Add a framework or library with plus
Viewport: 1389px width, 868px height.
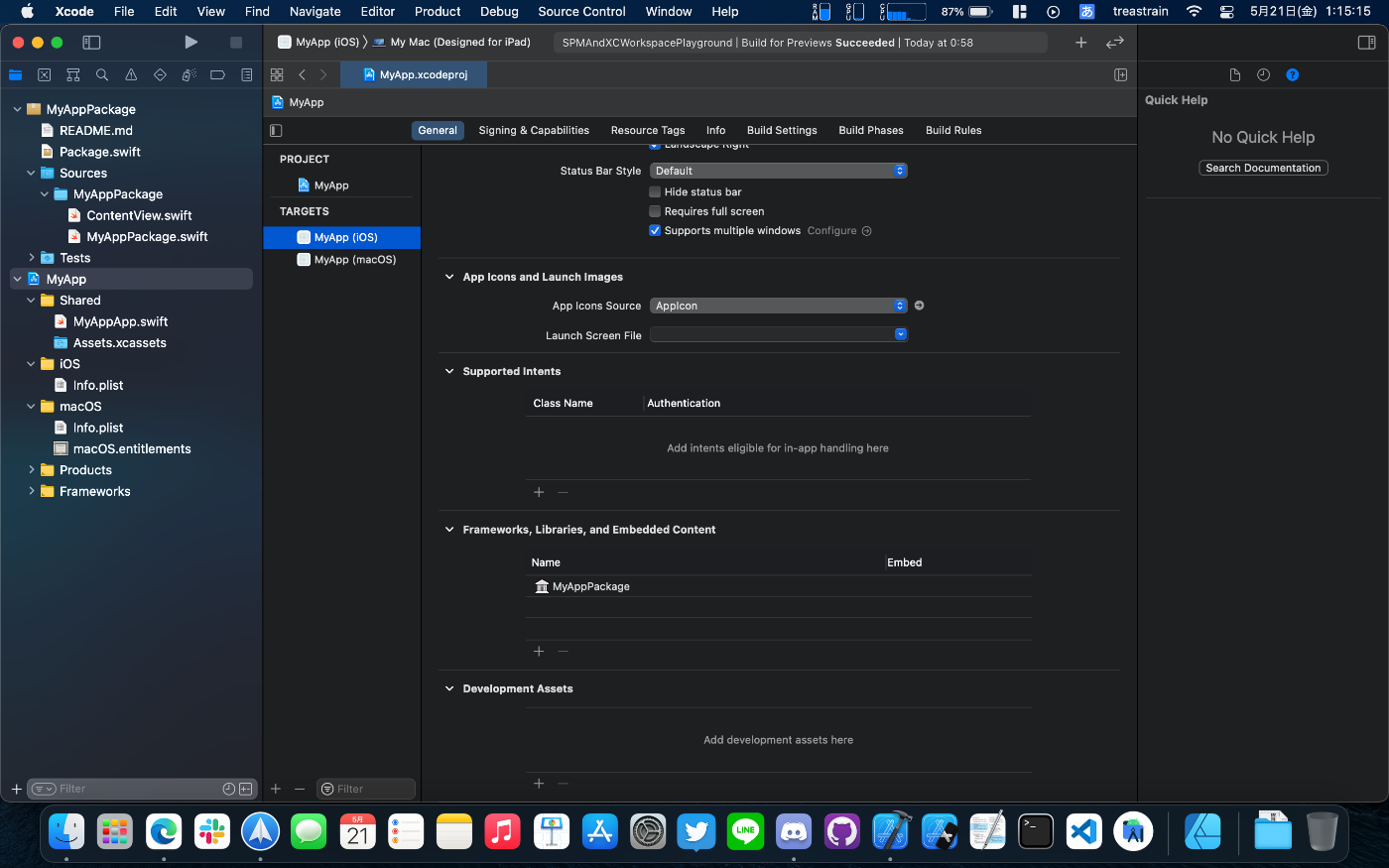pos(539,652)
